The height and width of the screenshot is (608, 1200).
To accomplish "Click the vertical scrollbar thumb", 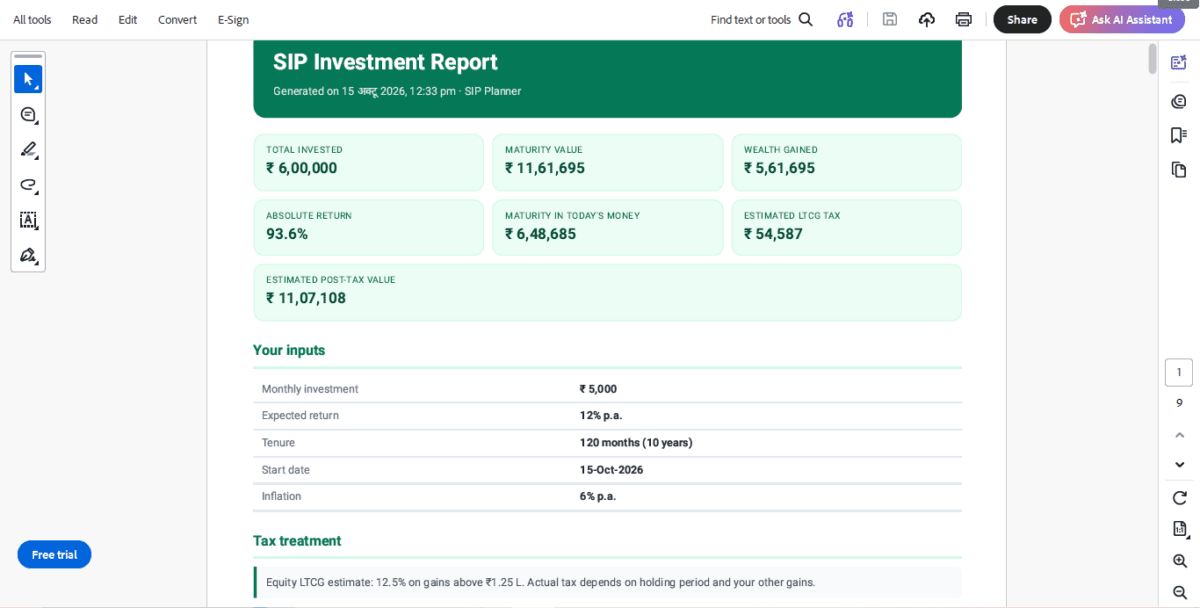I will click(1153, 58).
